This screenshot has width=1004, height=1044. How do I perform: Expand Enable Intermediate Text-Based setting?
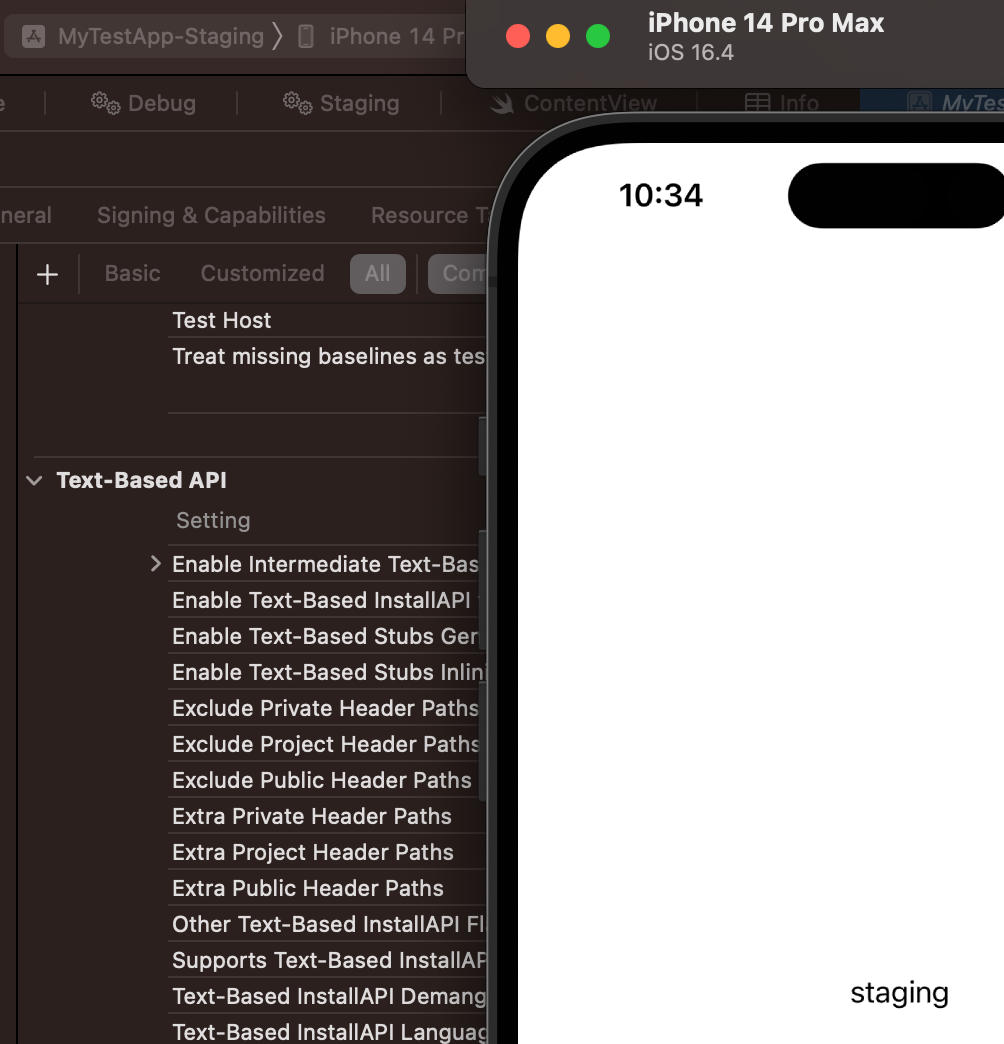click(x=156, y=564)
